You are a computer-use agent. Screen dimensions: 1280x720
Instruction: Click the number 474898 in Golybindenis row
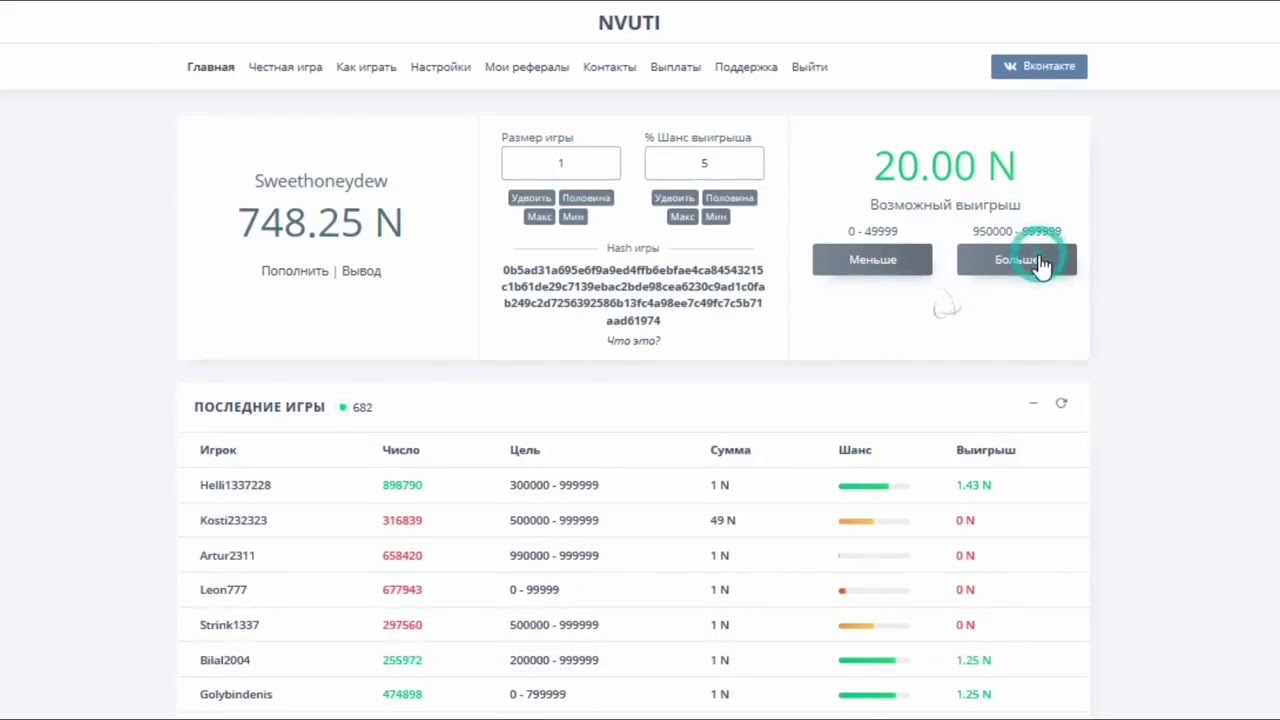[x=402, y=694]
